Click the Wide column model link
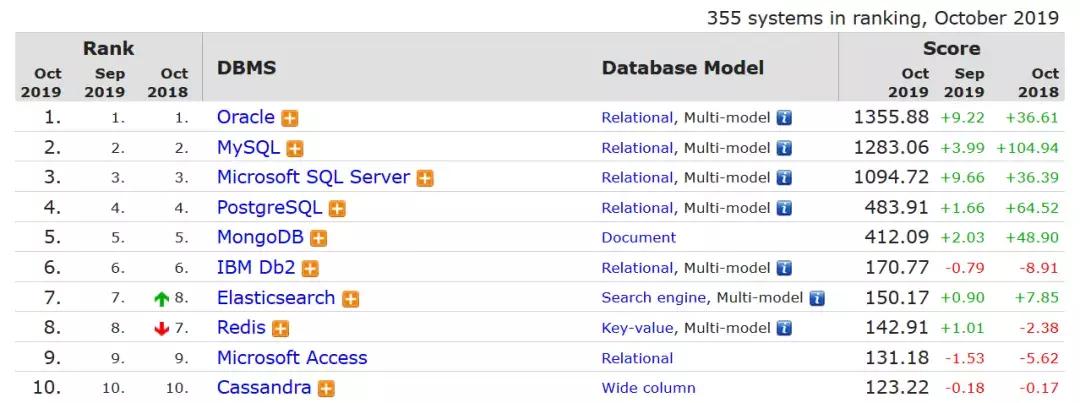 pos(648,389)
